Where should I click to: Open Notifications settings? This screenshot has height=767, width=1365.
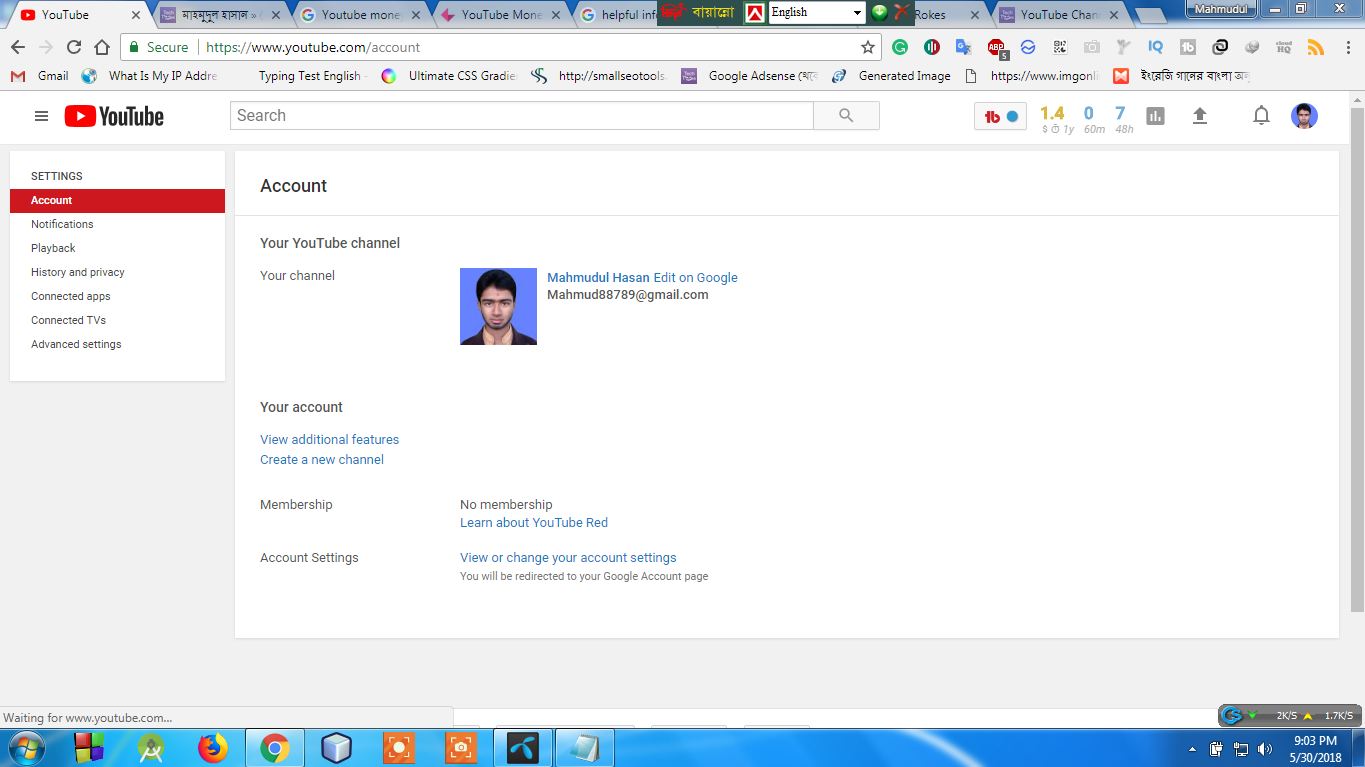[x=62, y=224]
